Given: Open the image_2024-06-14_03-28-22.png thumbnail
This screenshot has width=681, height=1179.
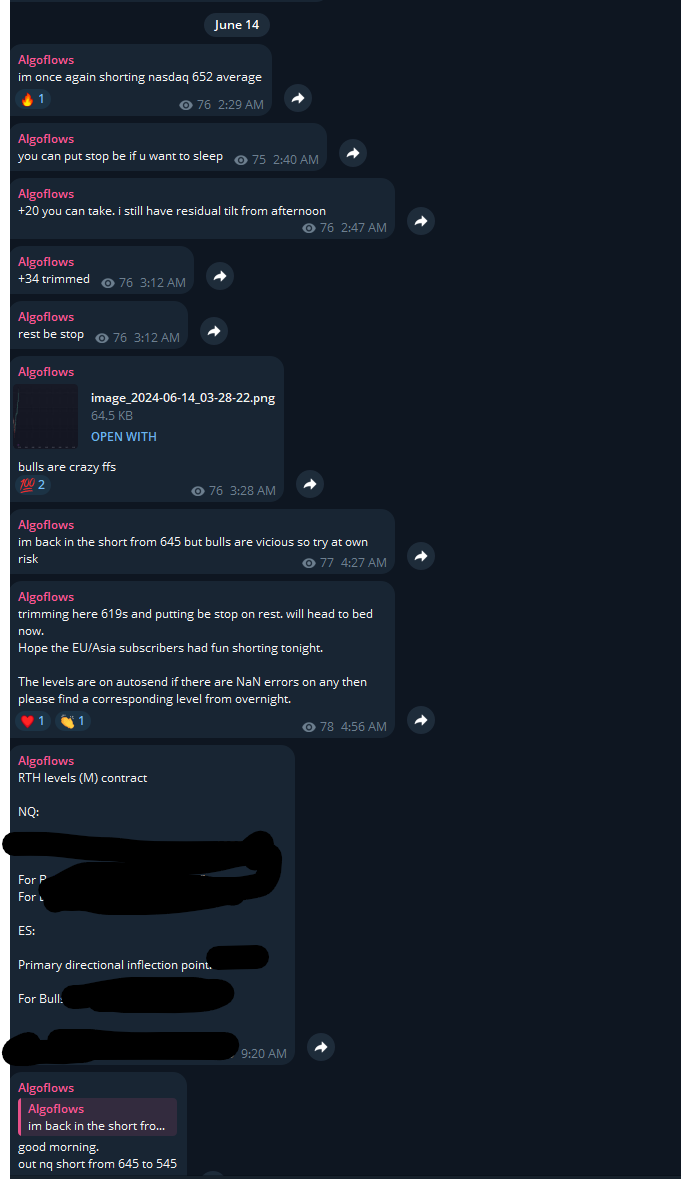Looking at the screenshot, I should pyautogui.click(x=46, y=417).
